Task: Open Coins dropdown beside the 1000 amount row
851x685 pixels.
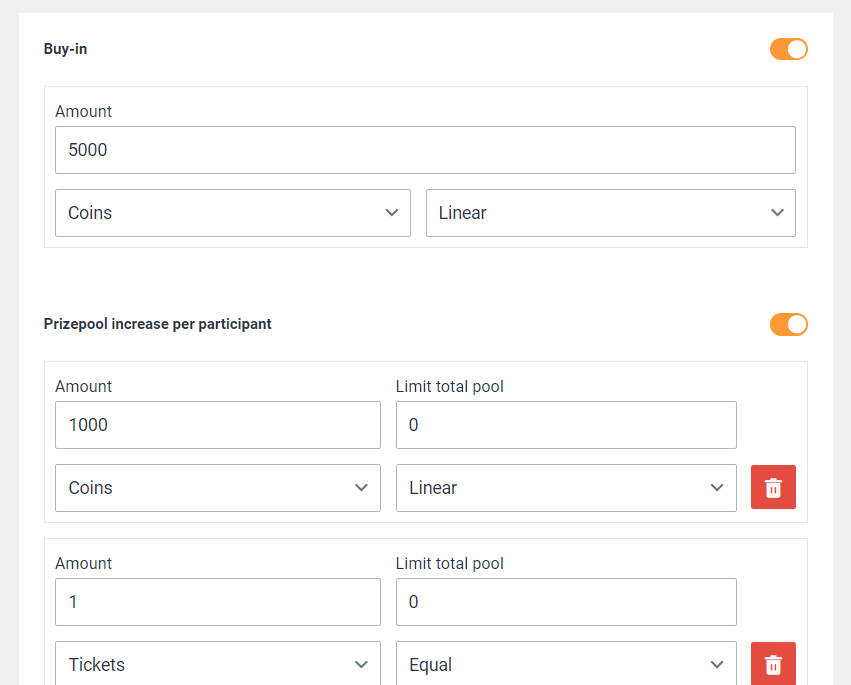Action: point(217,488)
